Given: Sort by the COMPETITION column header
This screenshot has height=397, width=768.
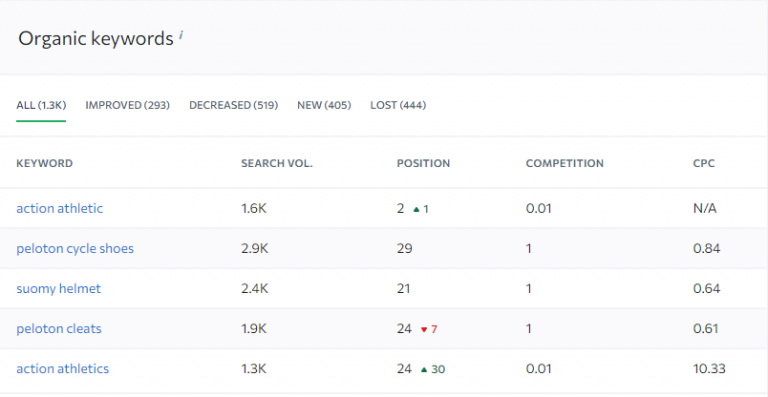Looking at the screenshot, I should 565,163.
